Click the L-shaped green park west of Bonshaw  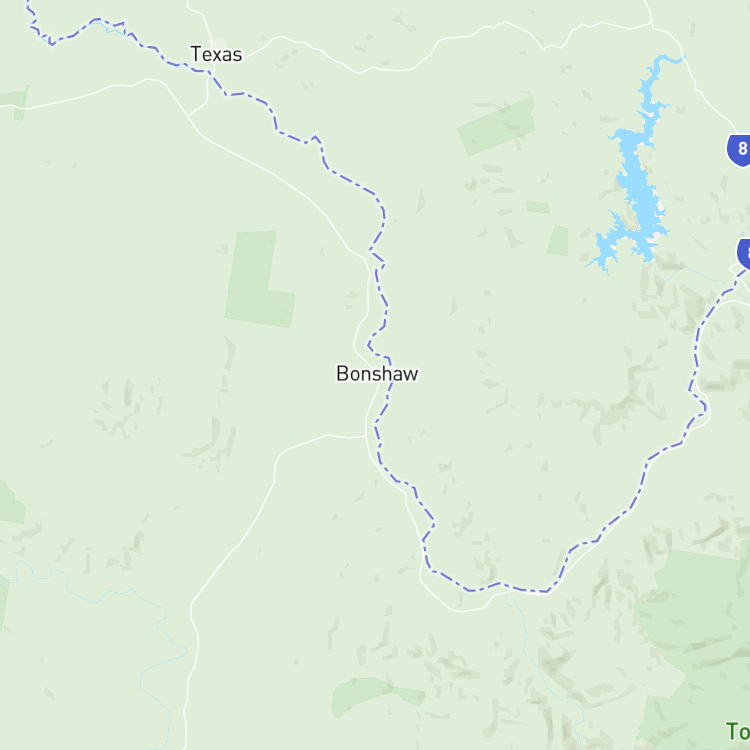coord(258,280)
